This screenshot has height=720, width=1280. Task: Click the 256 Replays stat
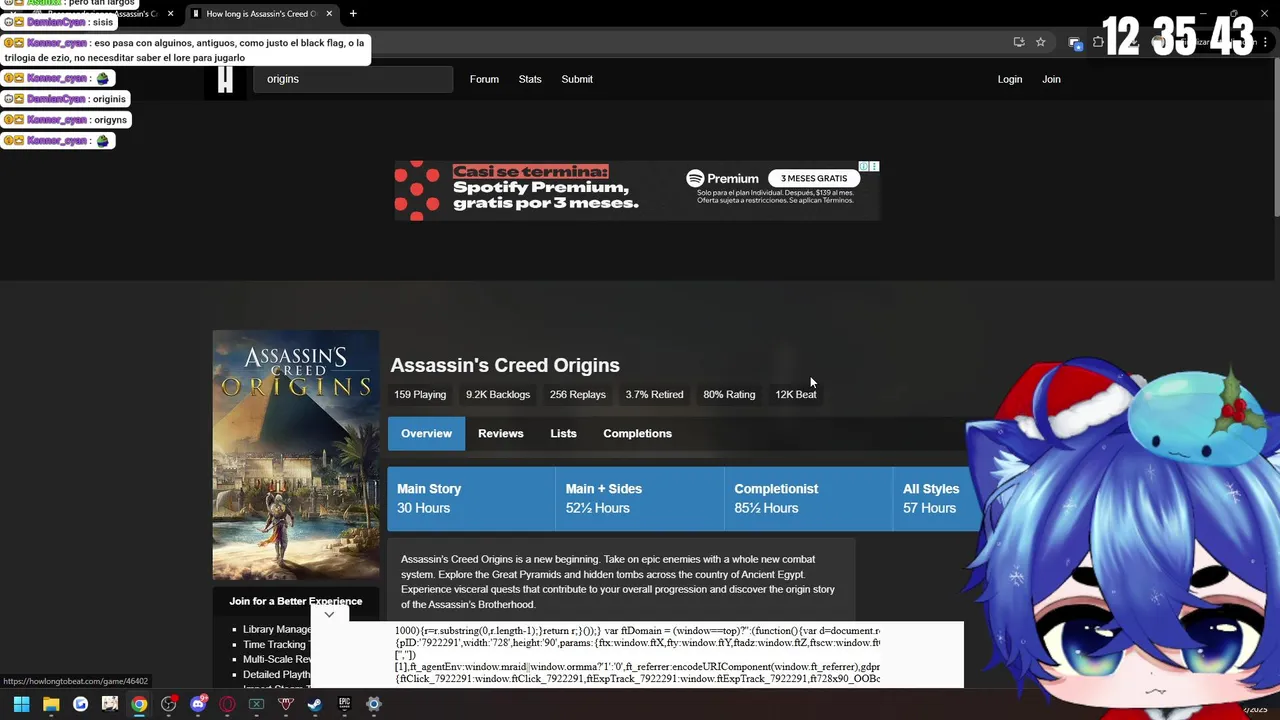tap(578, 394)
